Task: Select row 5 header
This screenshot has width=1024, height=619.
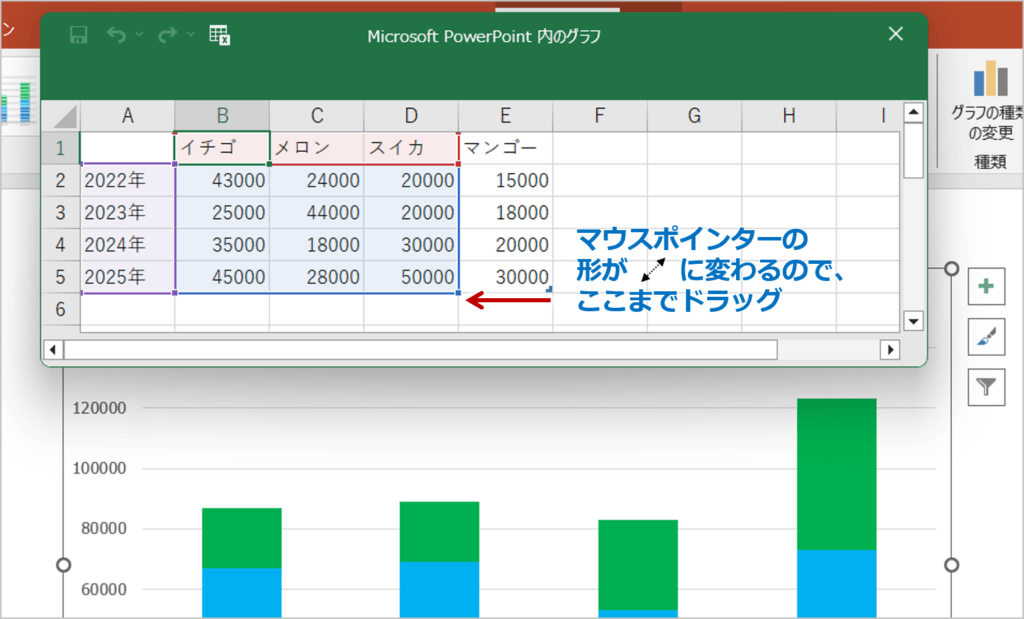Action: (x=61, y=277)
